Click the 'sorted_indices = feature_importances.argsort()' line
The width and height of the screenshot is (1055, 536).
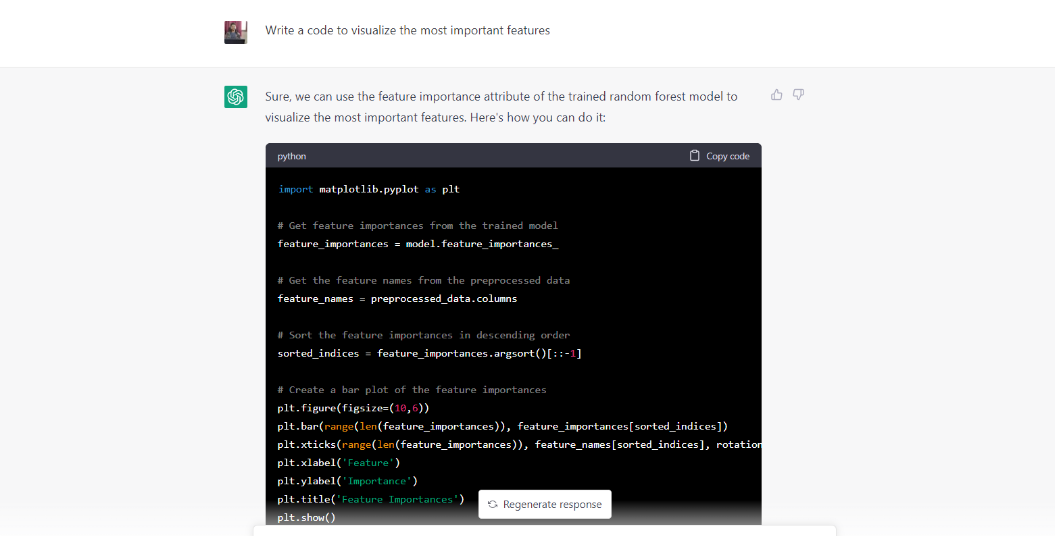[429, 353]
